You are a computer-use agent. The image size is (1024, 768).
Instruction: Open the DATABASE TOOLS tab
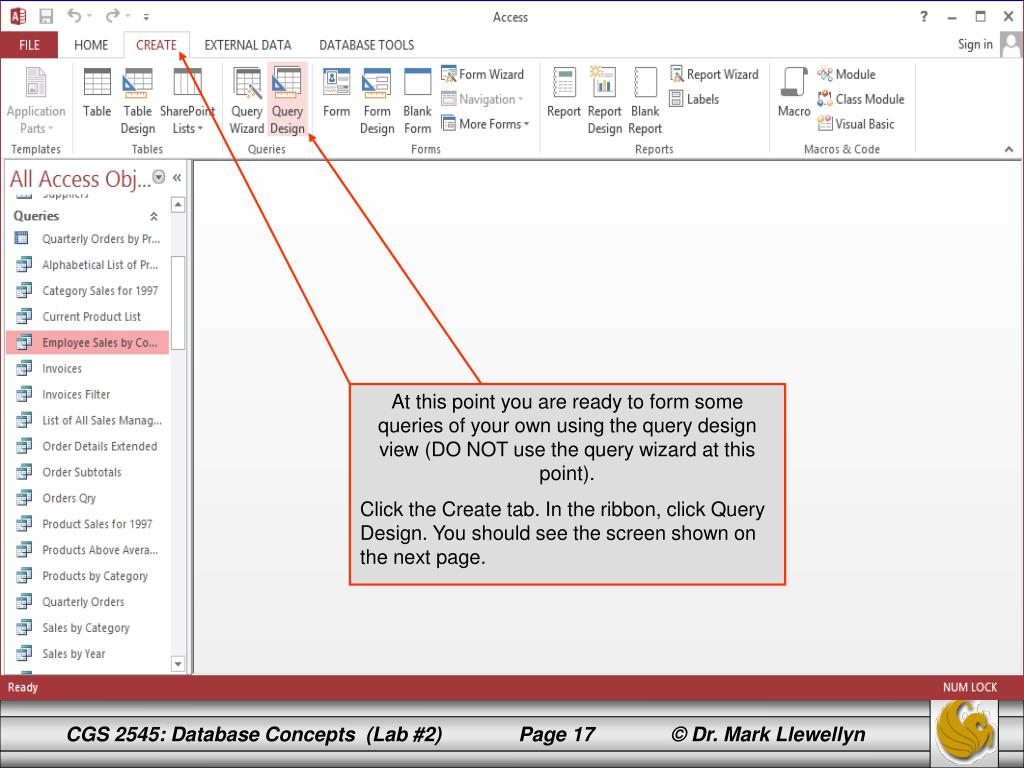[x=366, y=45]
